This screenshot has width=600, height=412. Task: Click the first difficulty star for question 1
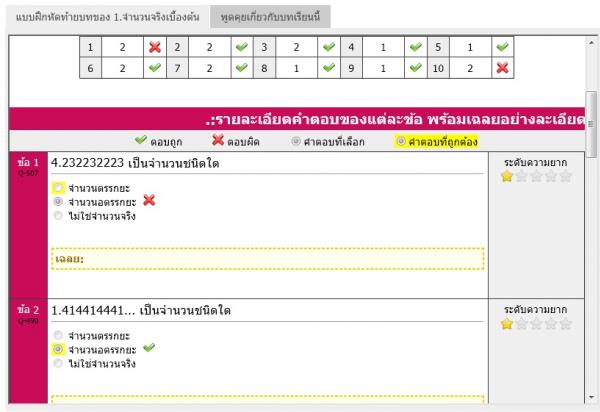pyautogui.click(x=507, y=176)
